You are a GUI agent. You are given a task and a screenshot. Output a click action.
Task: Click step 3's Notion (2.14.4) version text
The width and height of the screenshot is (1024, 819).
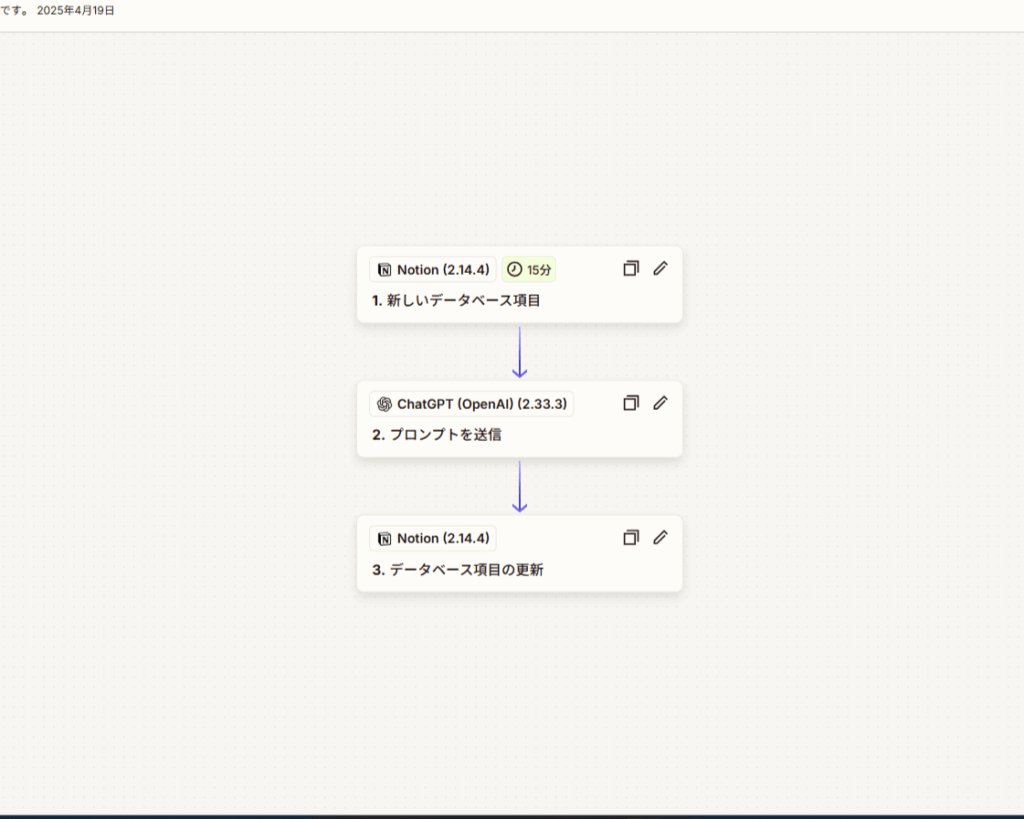[x=443, y=538]
